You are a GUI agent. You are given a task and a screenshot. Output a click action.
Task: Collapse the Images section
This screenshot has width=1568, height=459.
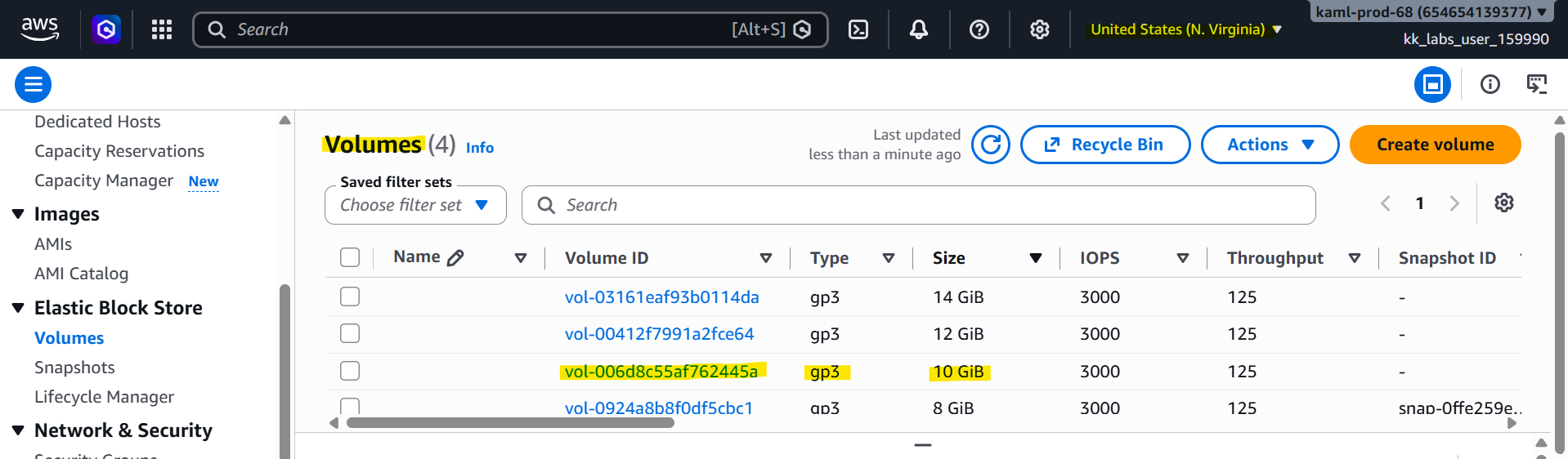(18, 214)
